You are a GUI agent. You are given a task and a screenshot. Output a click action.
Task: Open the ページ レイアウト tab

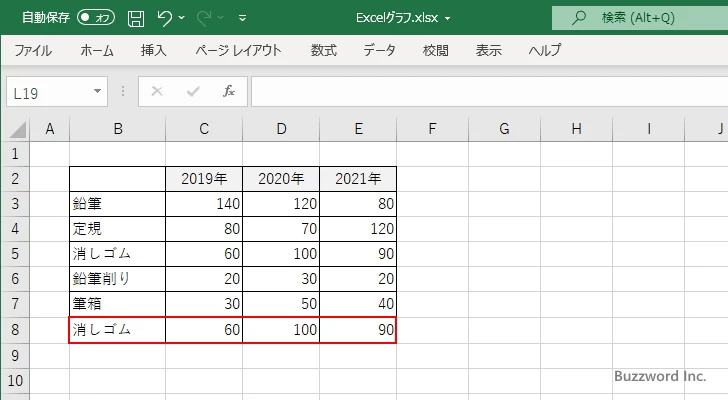[238, 50]
